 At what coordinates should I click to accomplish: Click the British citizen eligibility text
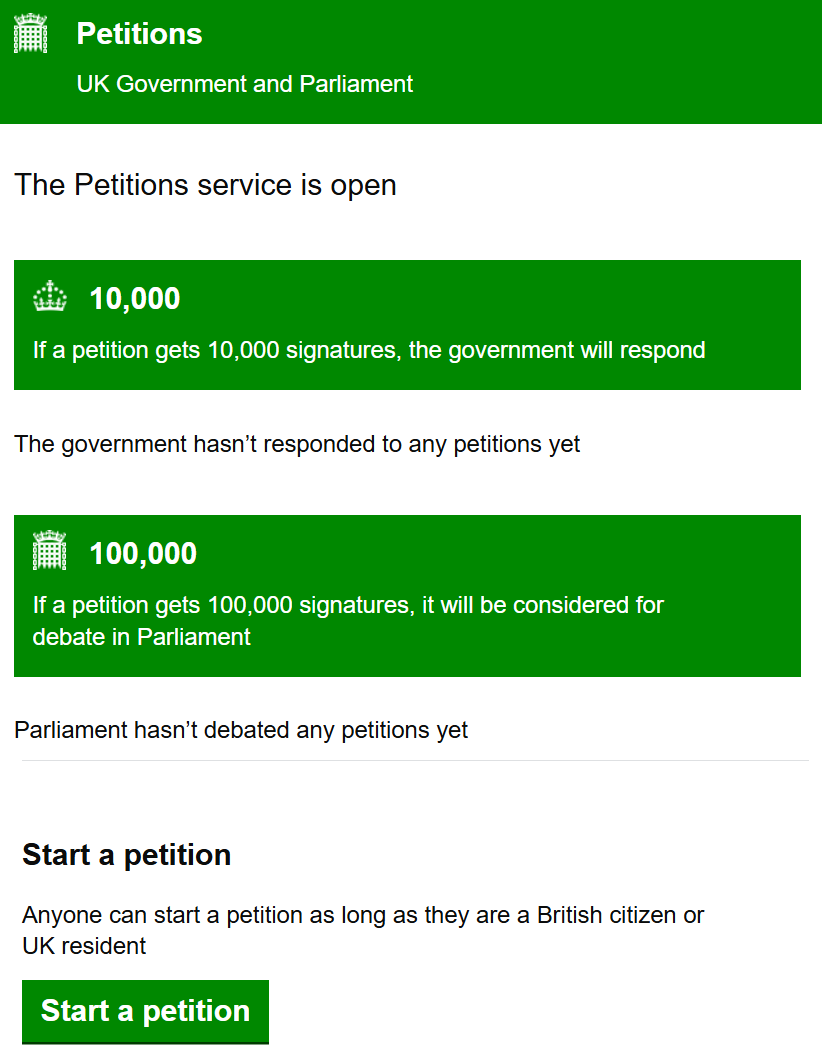coord(363,915)
